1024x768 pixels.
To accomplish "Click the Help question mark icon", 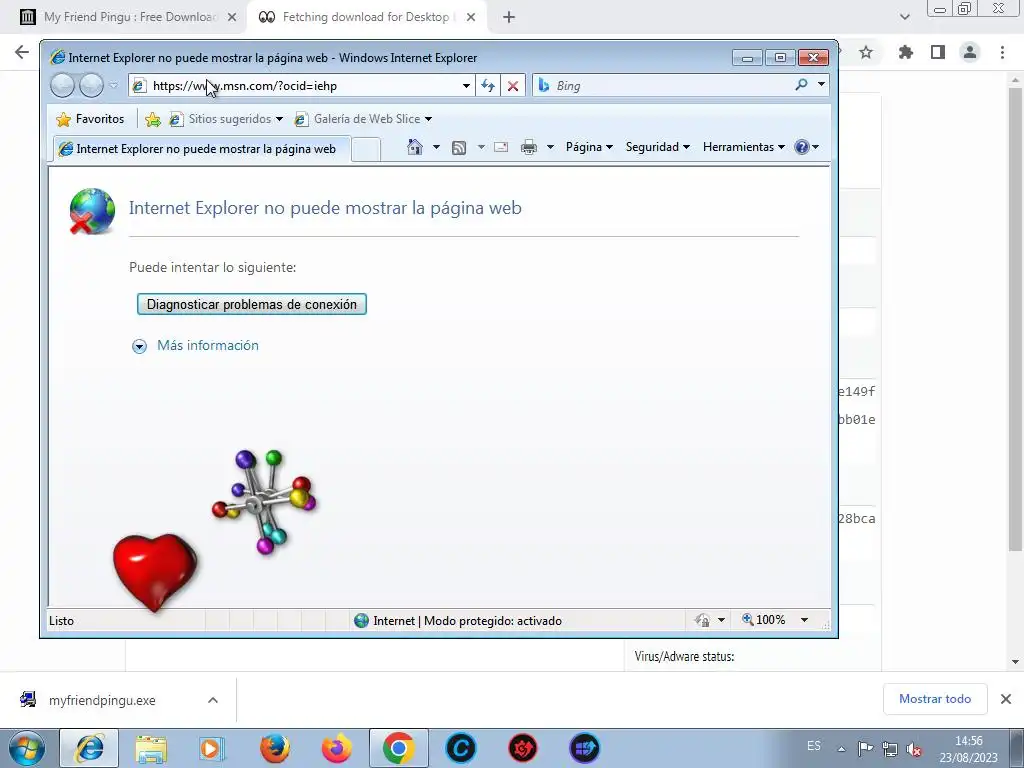I will coord(802,147).
